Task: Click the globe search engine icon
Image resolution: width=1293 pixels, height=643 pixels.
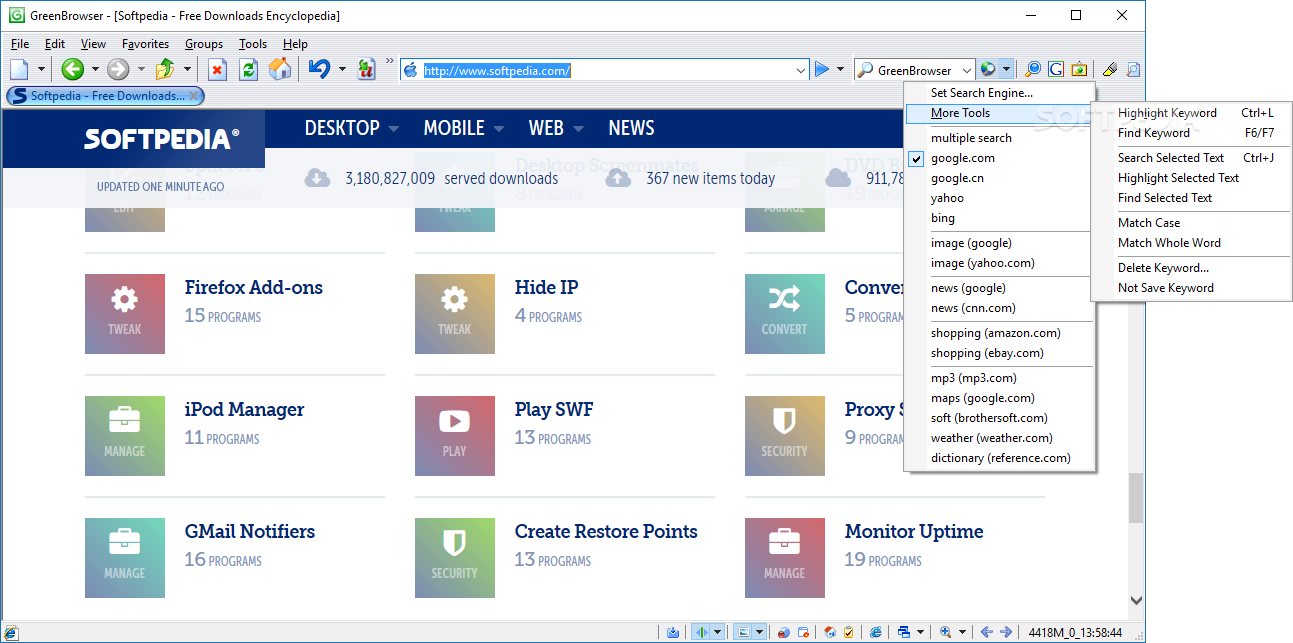Action: (988, 69)
